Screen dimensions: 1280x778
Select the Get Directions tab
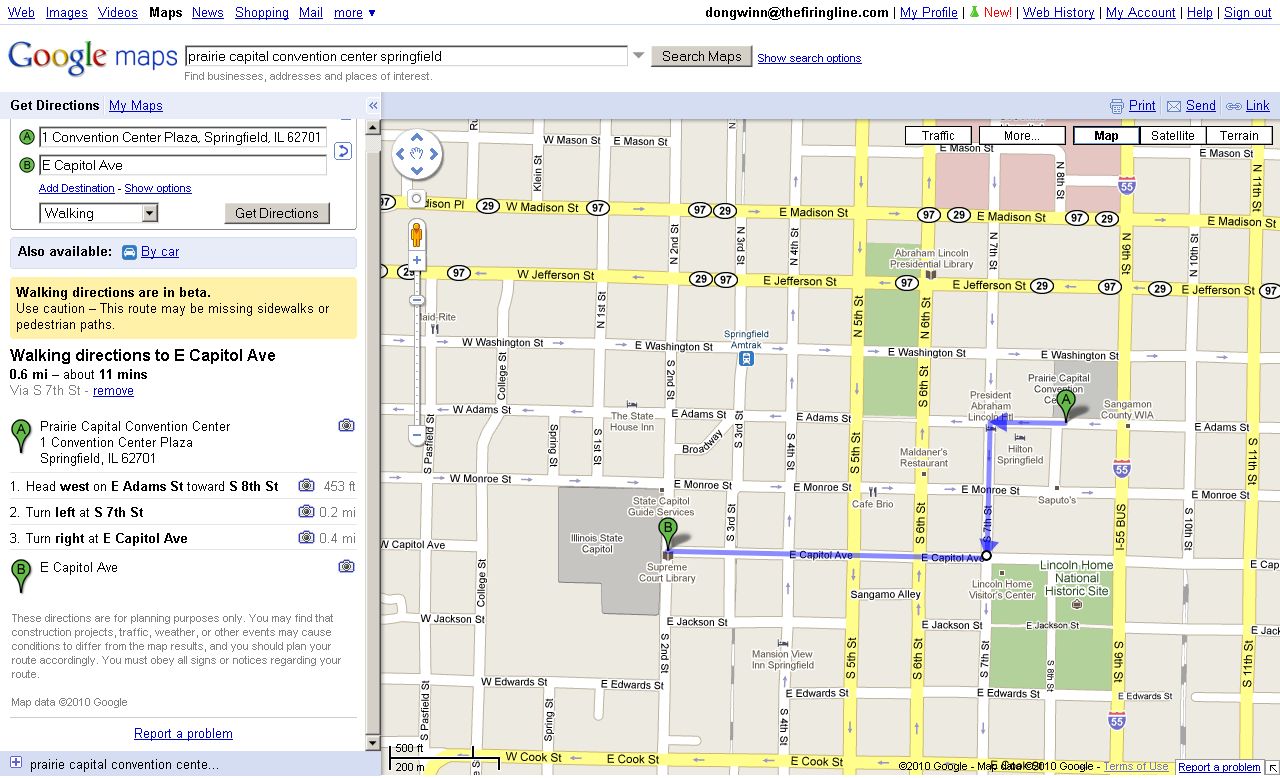pos(55,105)
